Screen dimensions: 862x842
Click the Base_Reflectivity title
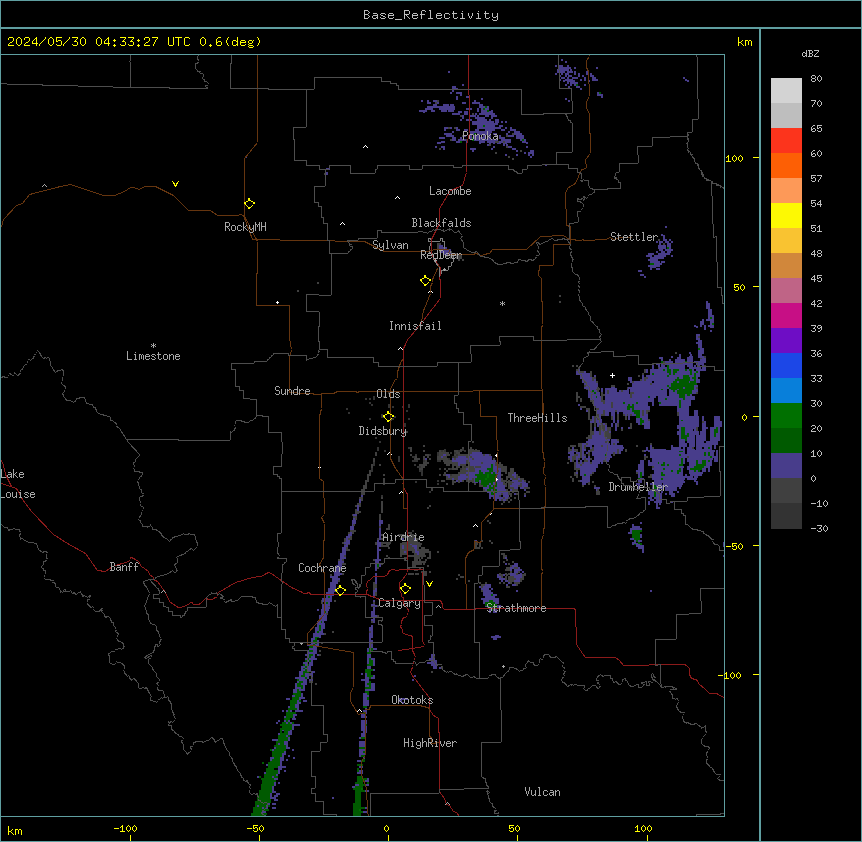point(431,15)
